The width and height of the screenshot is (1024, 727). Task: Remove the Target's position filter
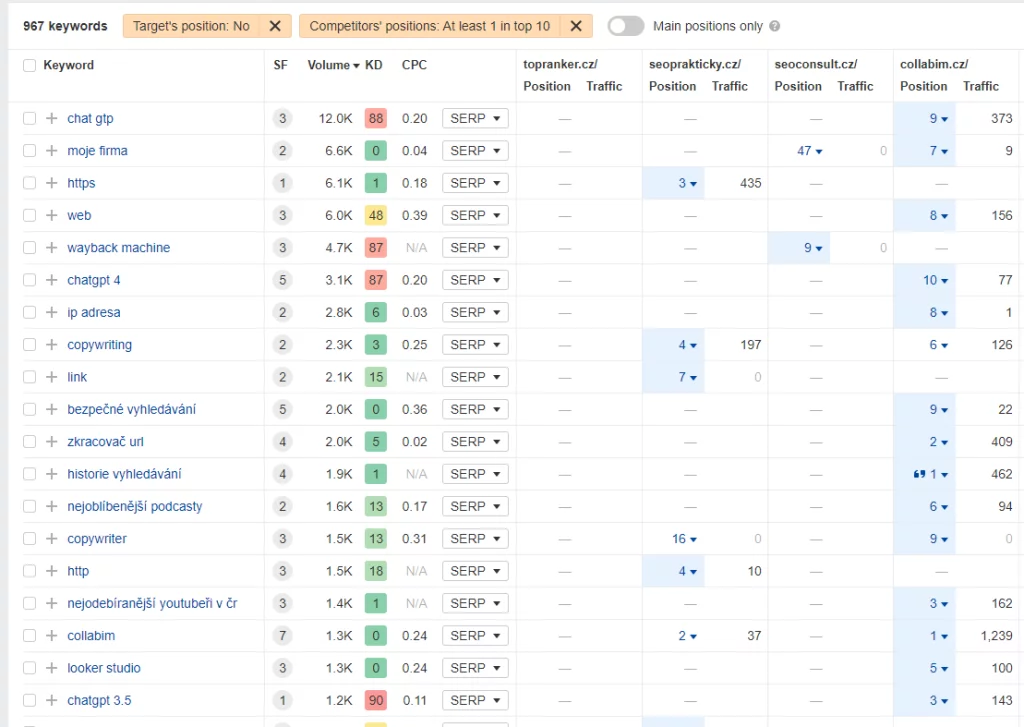click(x=275, y=26)
